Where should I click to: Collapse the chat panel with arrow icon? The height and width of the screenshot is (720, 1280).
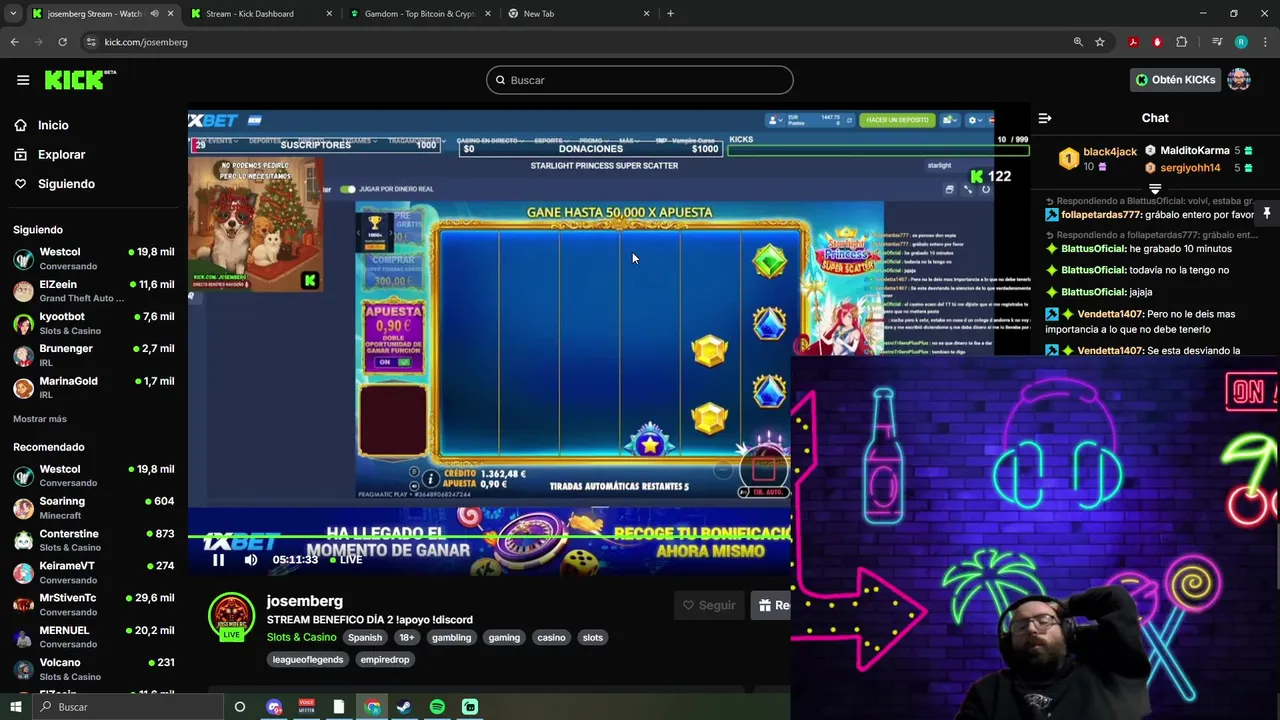pyautogui.click(x=1045, y=118)
